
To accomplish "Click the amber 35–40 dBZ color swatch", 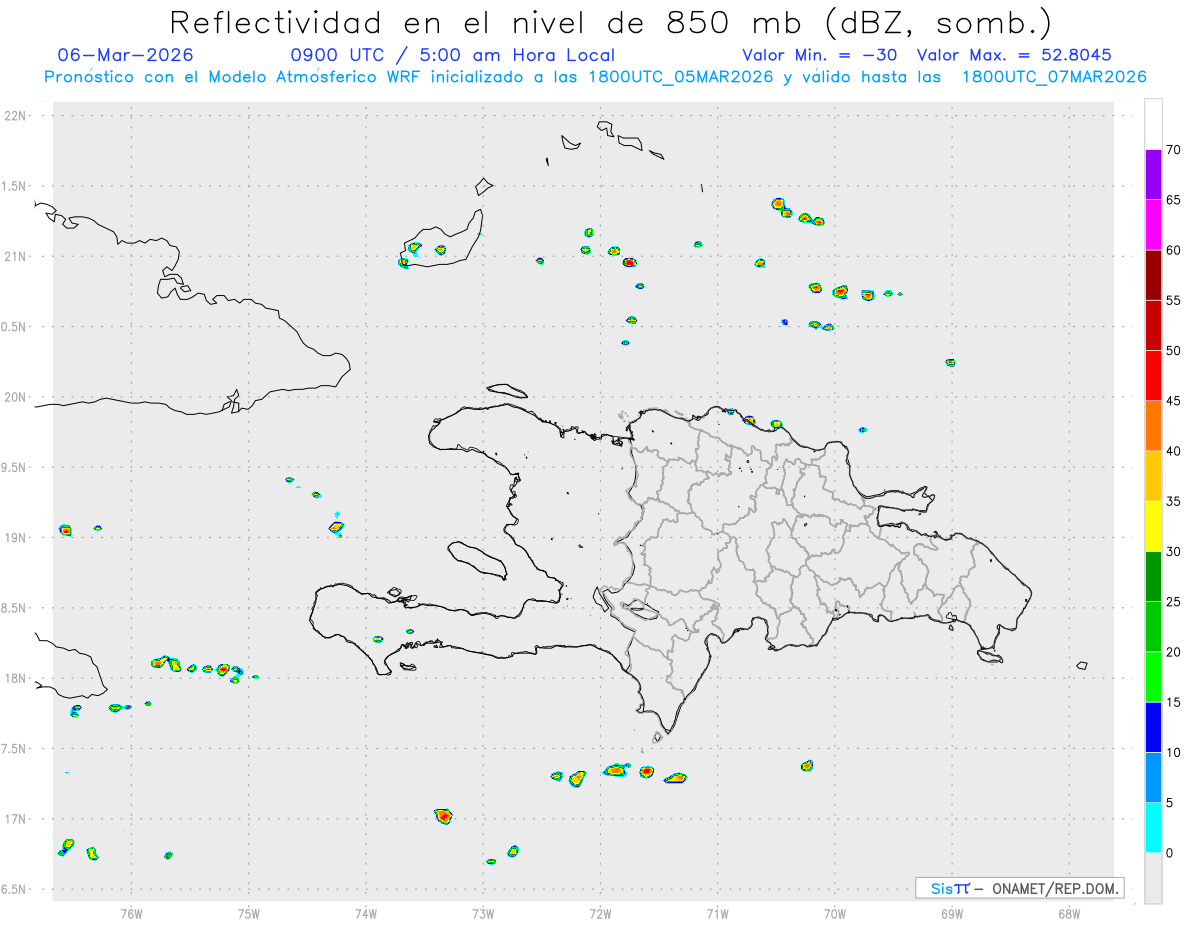I will pos(1153,476).
